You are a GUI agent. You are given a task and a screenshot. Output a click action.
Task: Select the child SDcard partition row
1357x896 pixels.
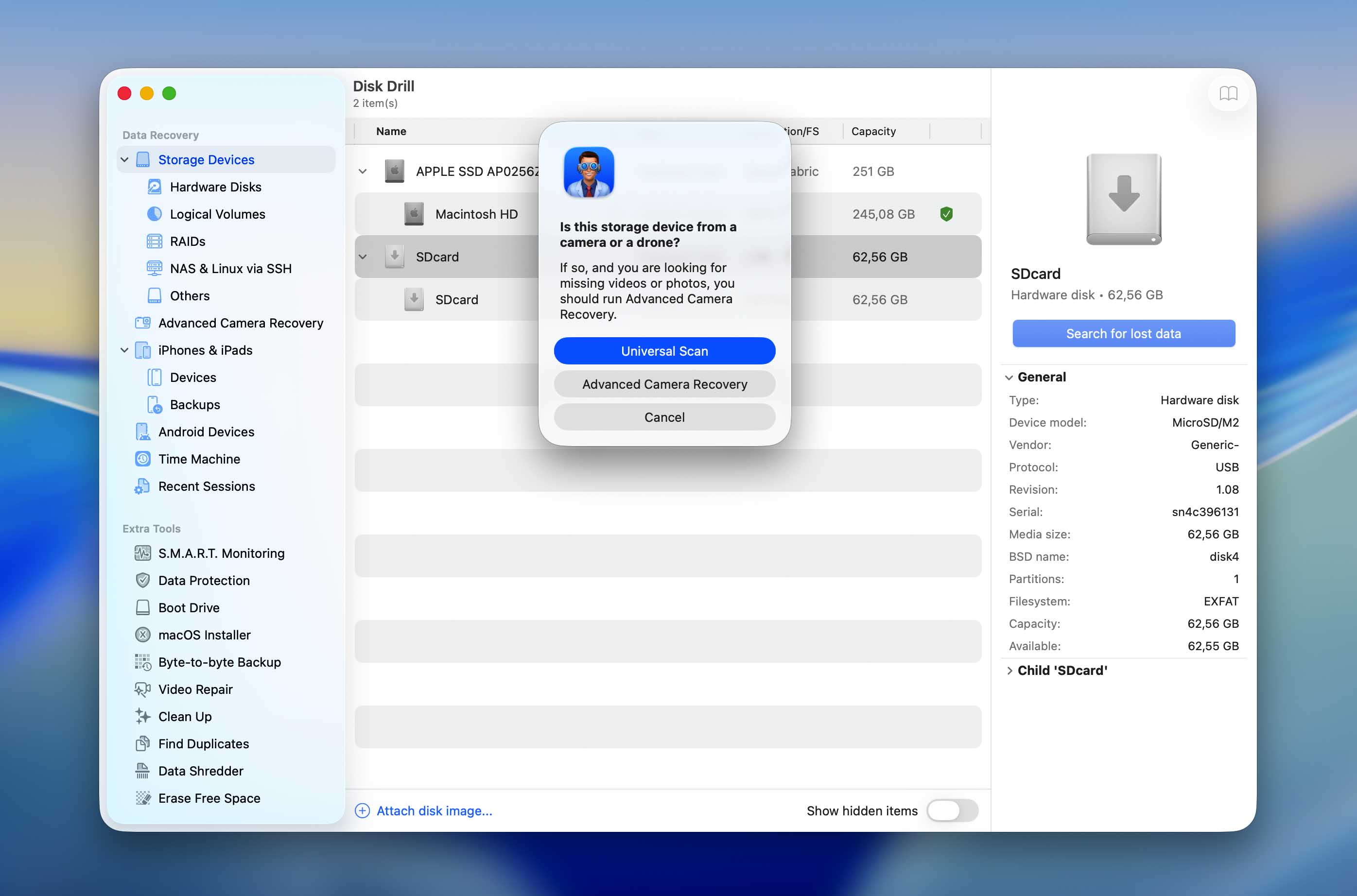click(668, 299)
